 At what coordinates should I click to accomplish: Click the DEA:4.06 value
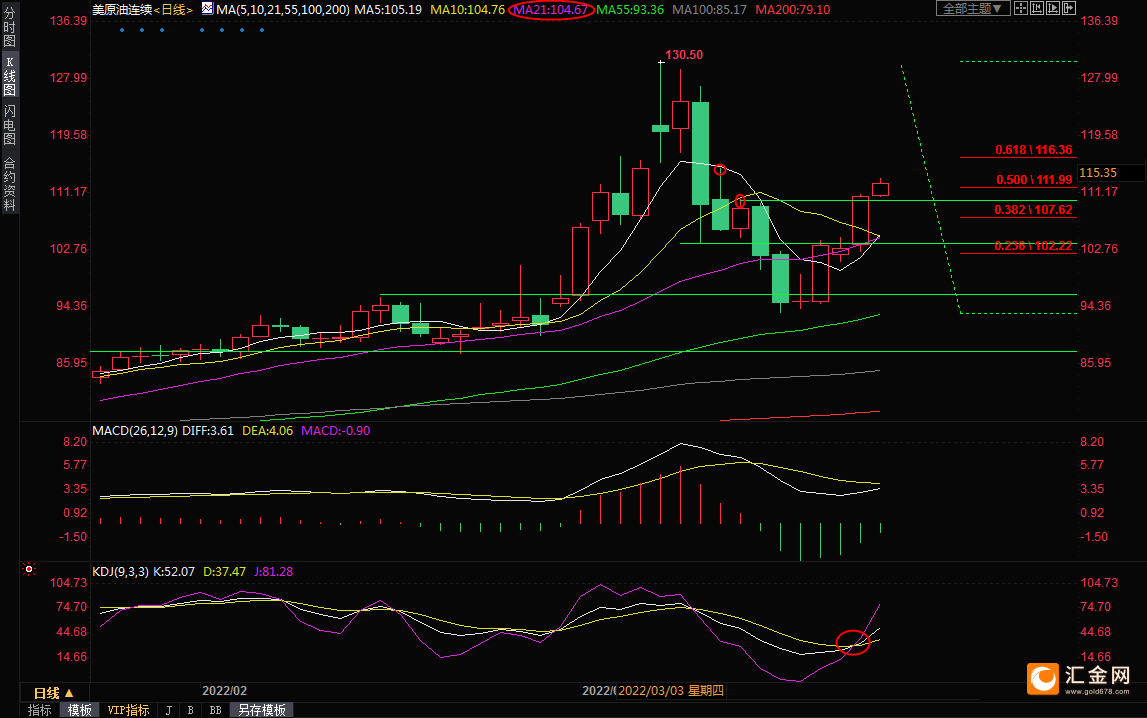click(x=268, y=431)
